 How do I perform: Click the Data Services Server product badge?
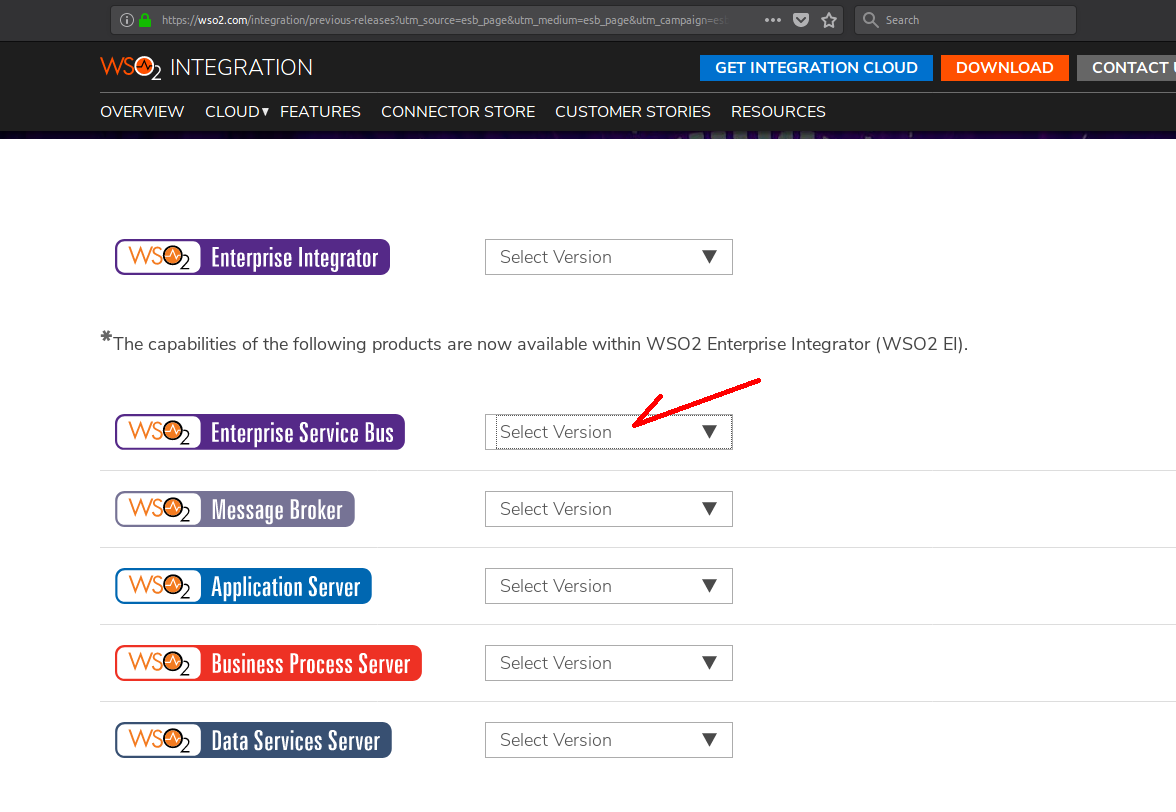point(253,740)
